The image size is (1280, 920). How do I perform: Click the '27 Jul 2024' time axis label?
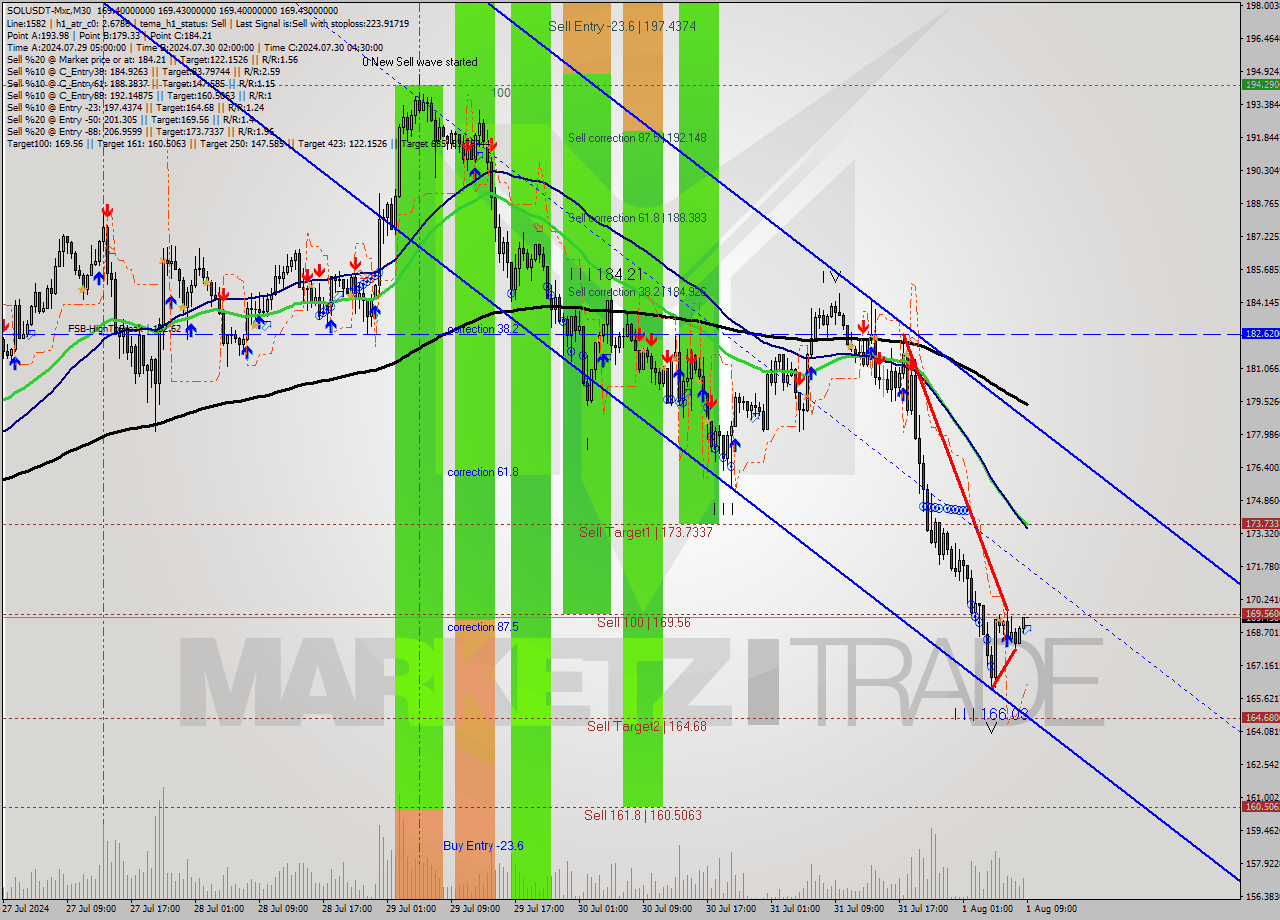point(24,909)
